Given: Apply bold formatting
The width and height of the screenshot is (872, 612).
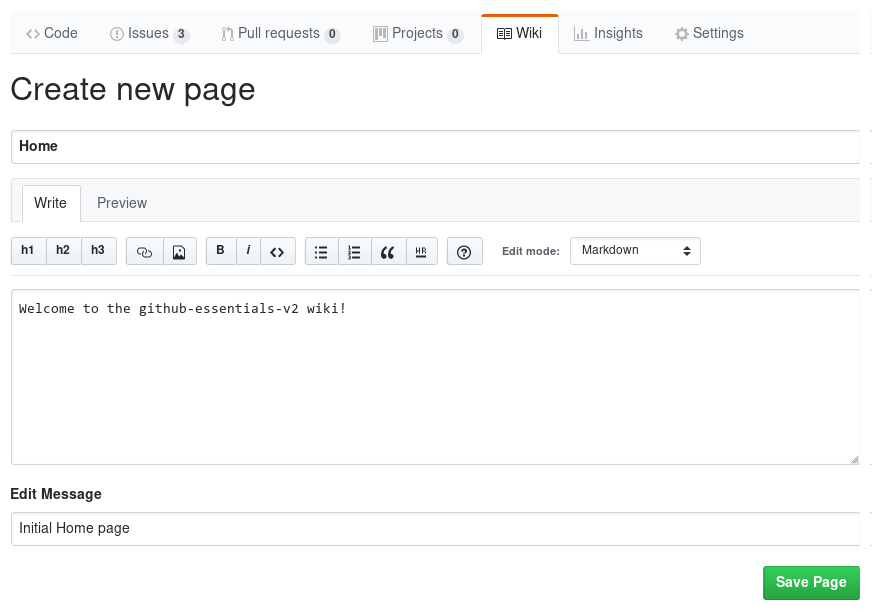Looking at the screenshot, I should coord(221,251).
